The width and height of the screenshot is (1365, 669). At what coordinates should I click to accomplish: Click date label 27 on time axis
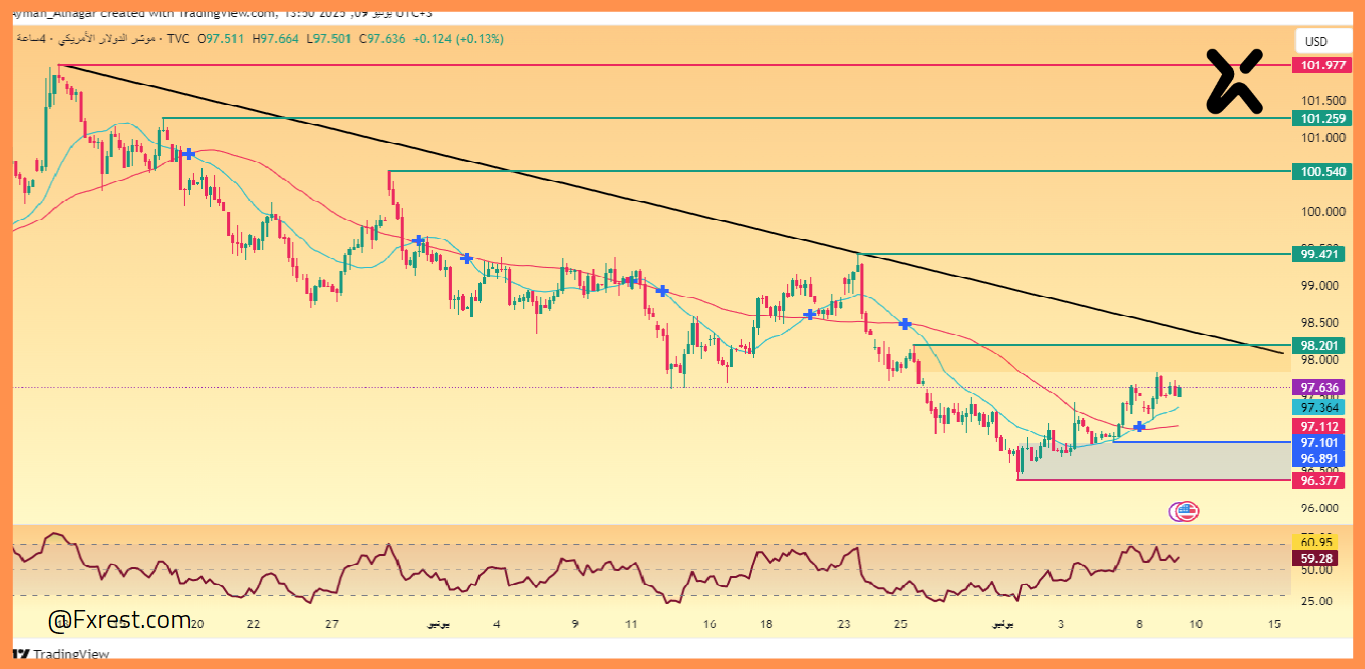coord(333,624)
